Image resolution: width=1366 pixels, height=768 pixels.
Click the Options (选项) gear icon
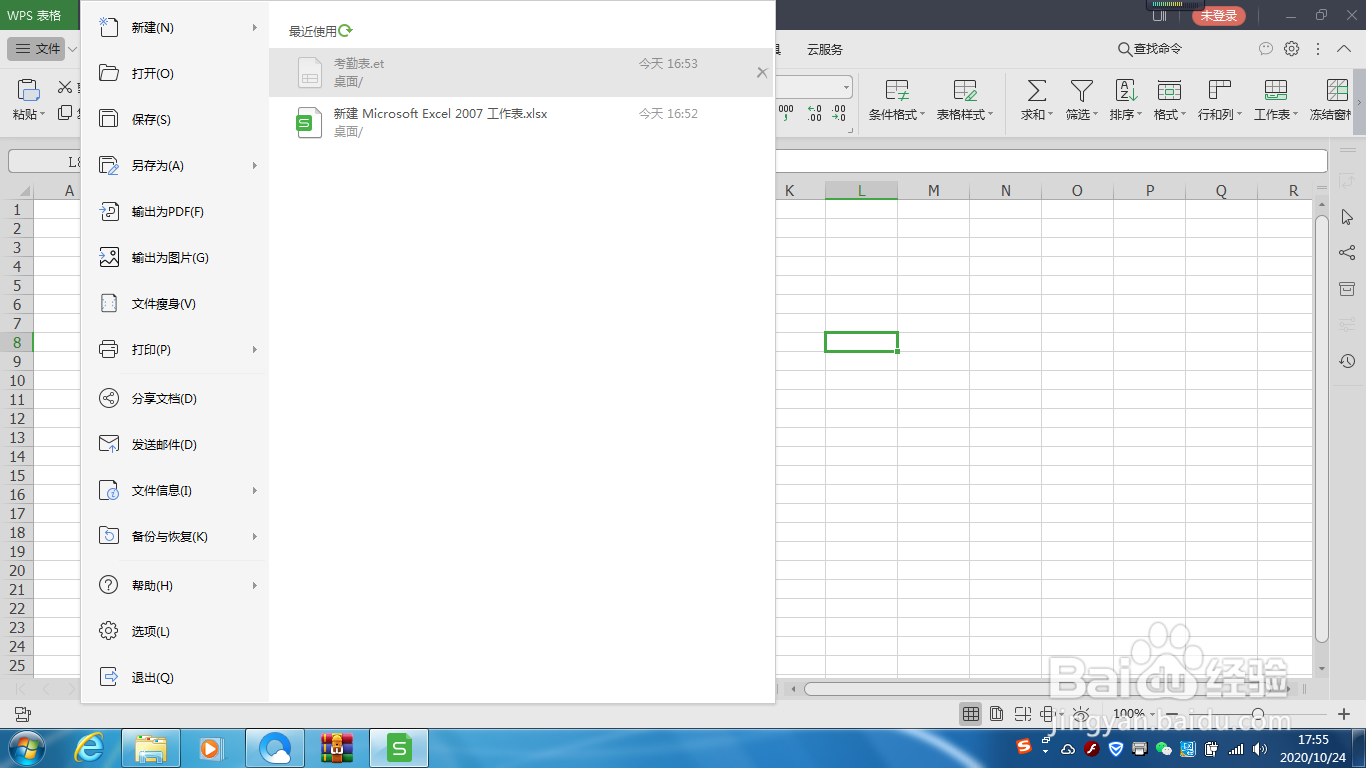coord(109,632)
